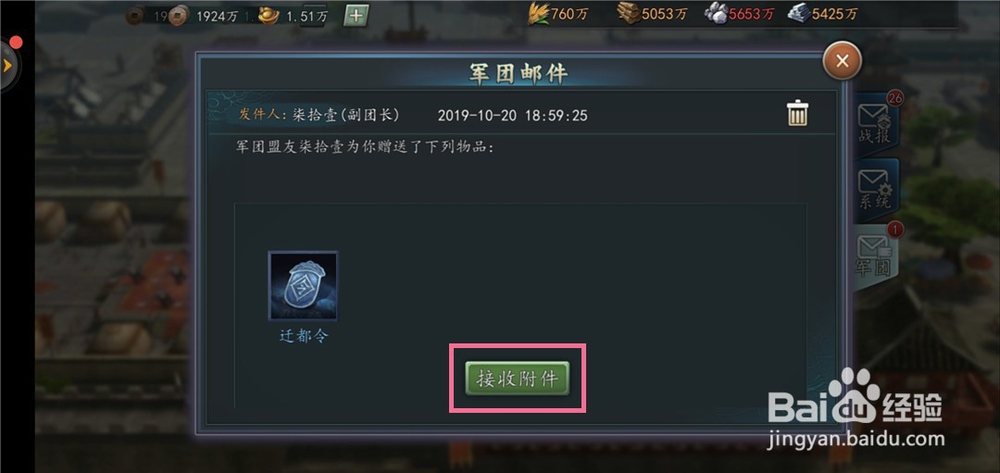Click the green plus to add gold

click(x=356, y=15)
